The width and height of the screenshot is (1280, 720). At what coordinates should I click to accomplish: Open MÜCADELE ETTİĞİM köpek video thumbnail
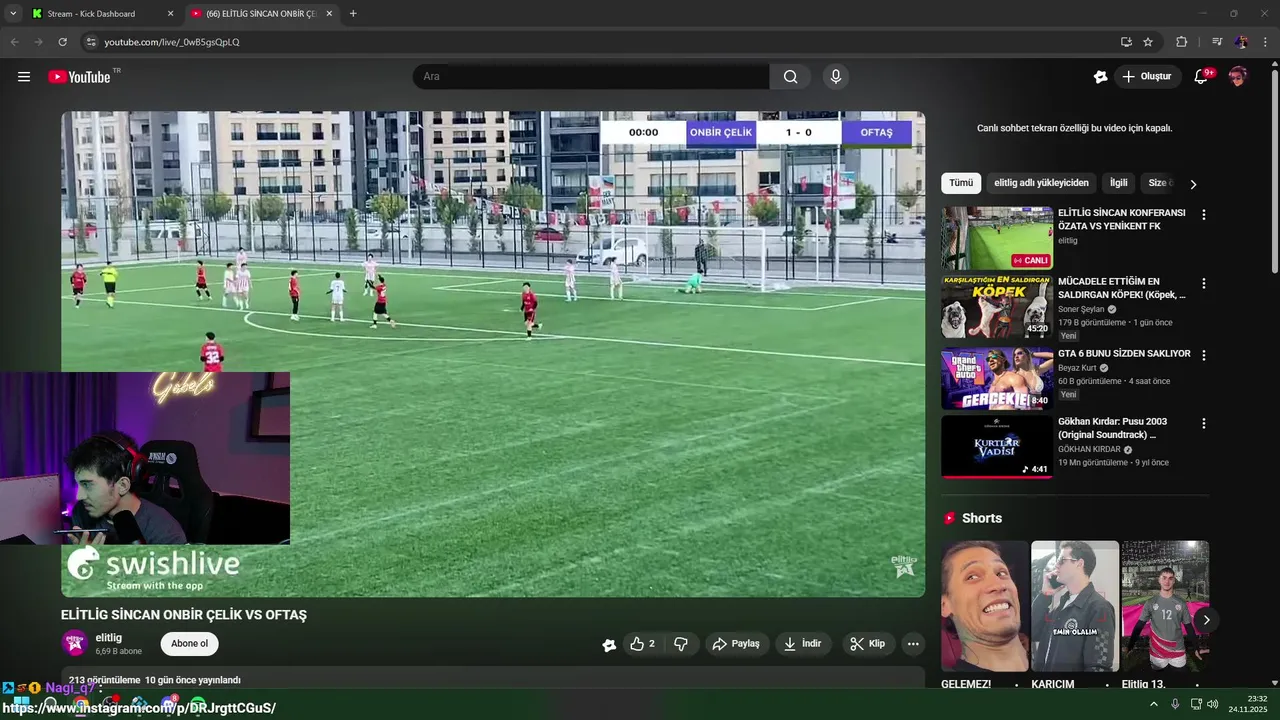[997, 307]
